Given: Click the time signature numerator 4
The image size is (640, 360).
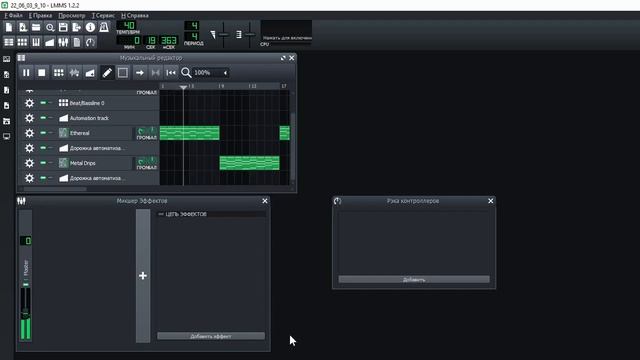Looking at the screenshot, I should tap(192, 26).
